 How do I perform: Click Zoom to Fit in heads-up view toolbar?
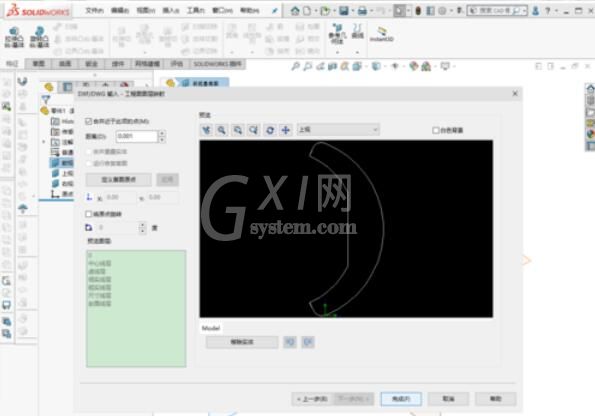coord(295,66)
